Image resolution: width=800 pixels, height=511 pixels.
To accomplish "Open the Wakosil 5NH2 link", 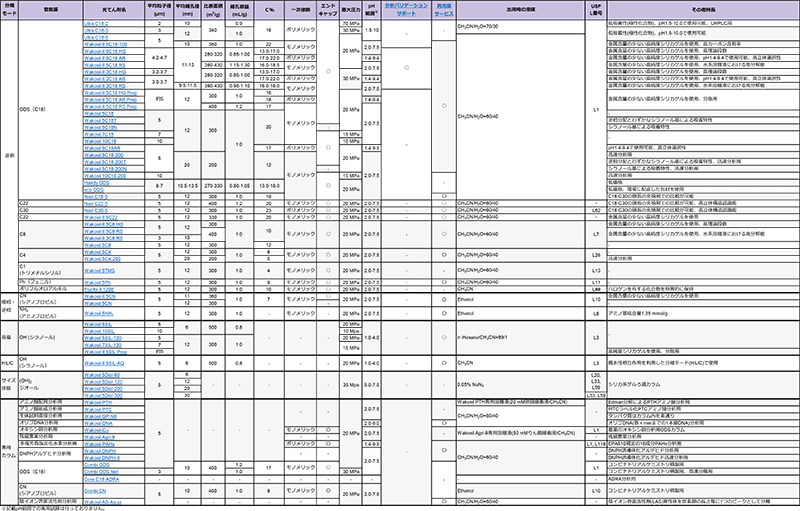I will pos(99,314).
